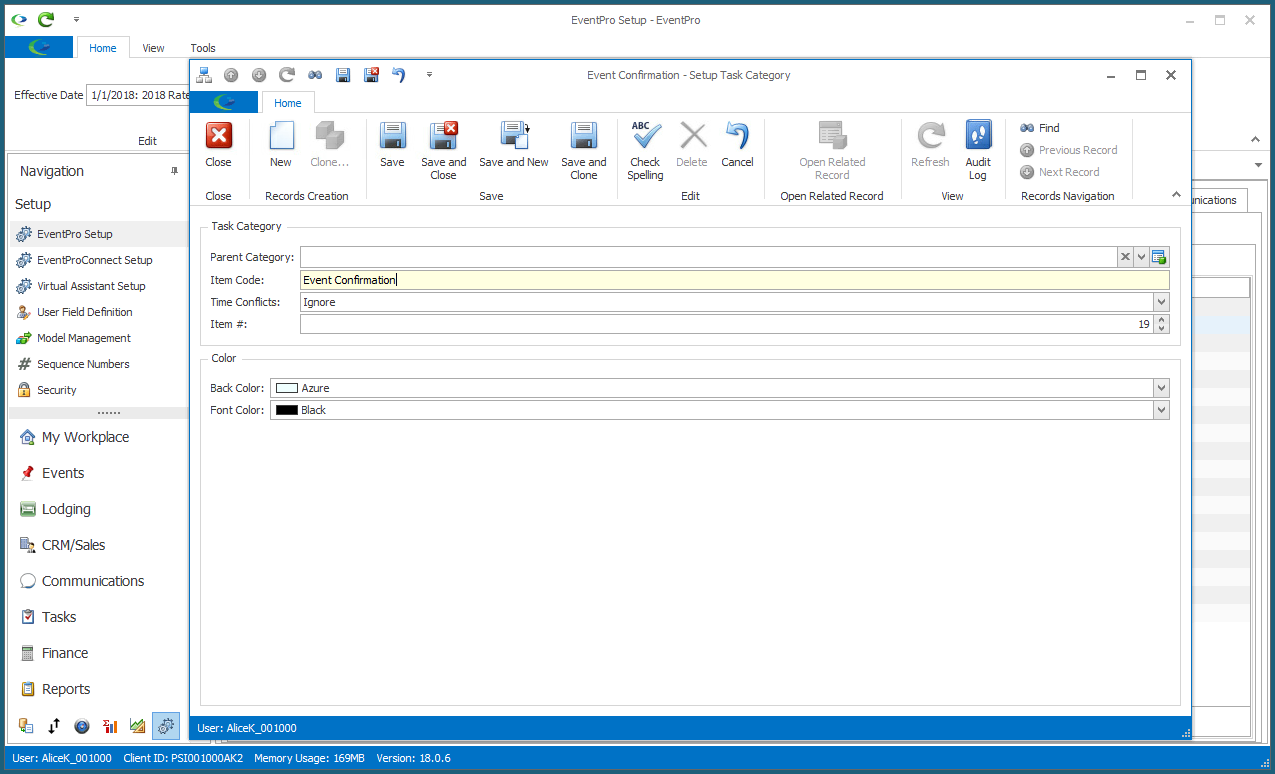
Task: Select the dialog Home ribbon tab
Action: tap(288, 102)
